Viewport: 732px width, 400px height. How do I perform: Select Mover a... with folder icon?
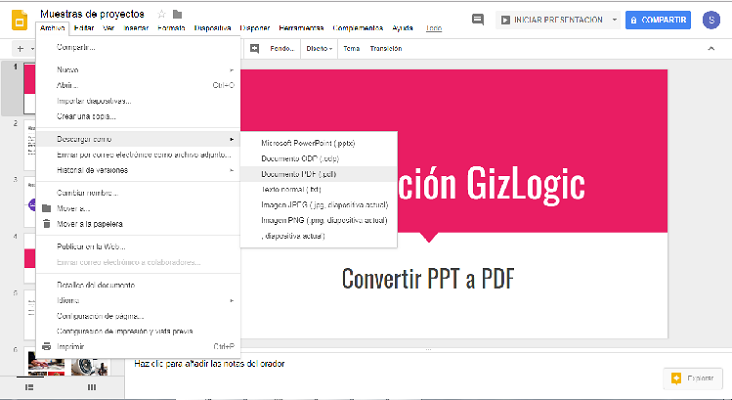[138, 208]
